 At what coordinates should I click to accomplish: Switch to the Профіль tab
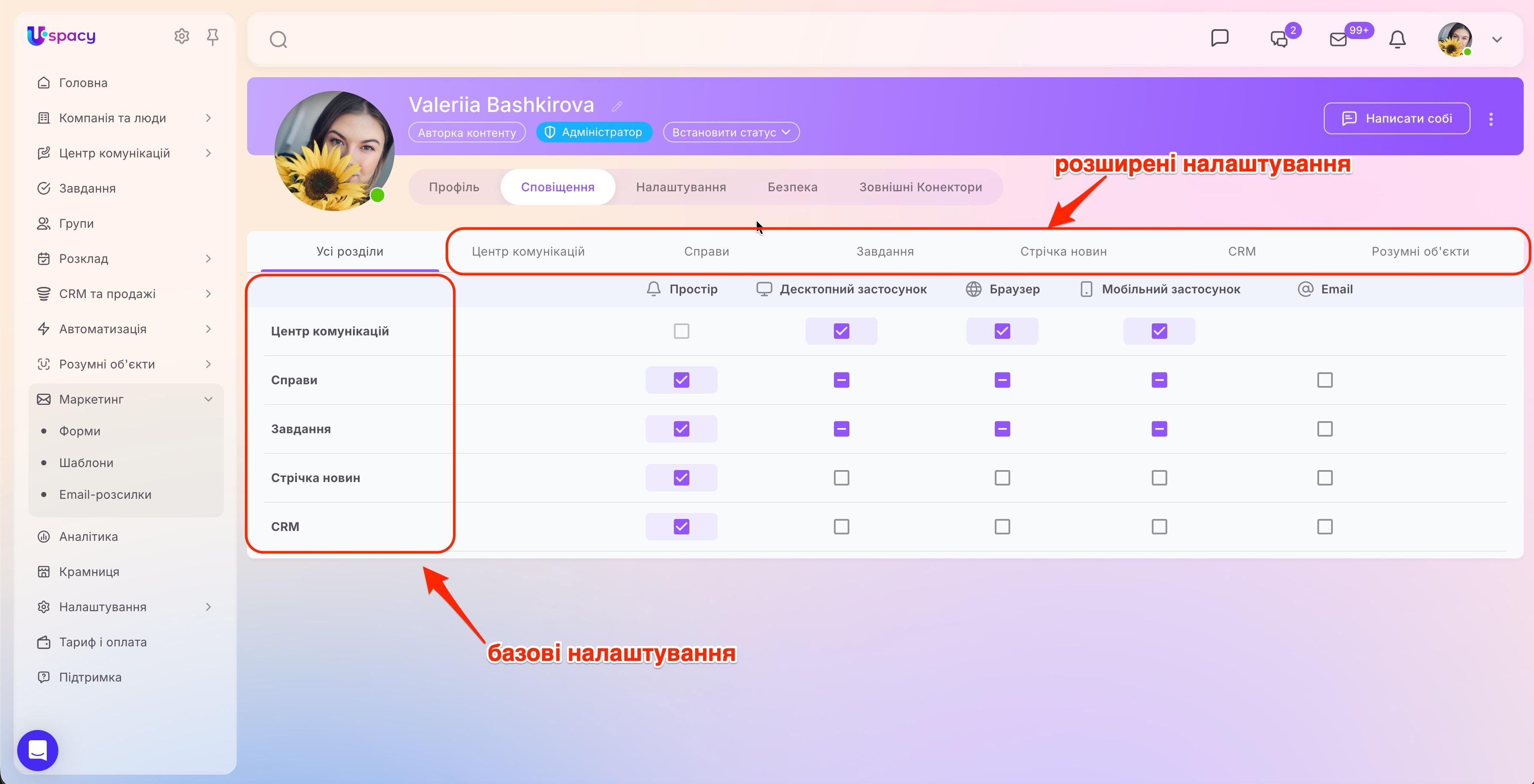pyautogui.click(x=454, y=187)
